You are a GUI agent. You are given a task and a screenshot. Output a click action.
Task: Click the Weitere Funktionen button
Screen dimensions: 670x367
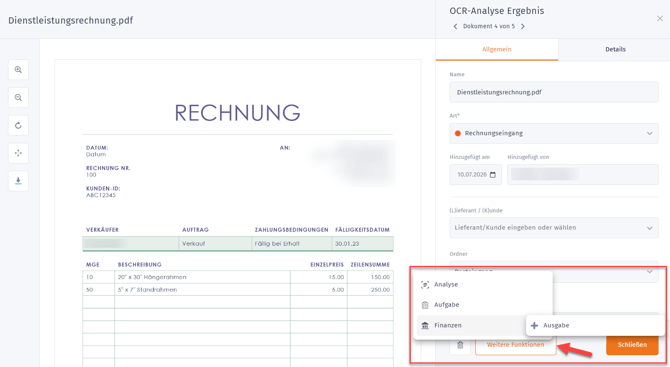516,345
